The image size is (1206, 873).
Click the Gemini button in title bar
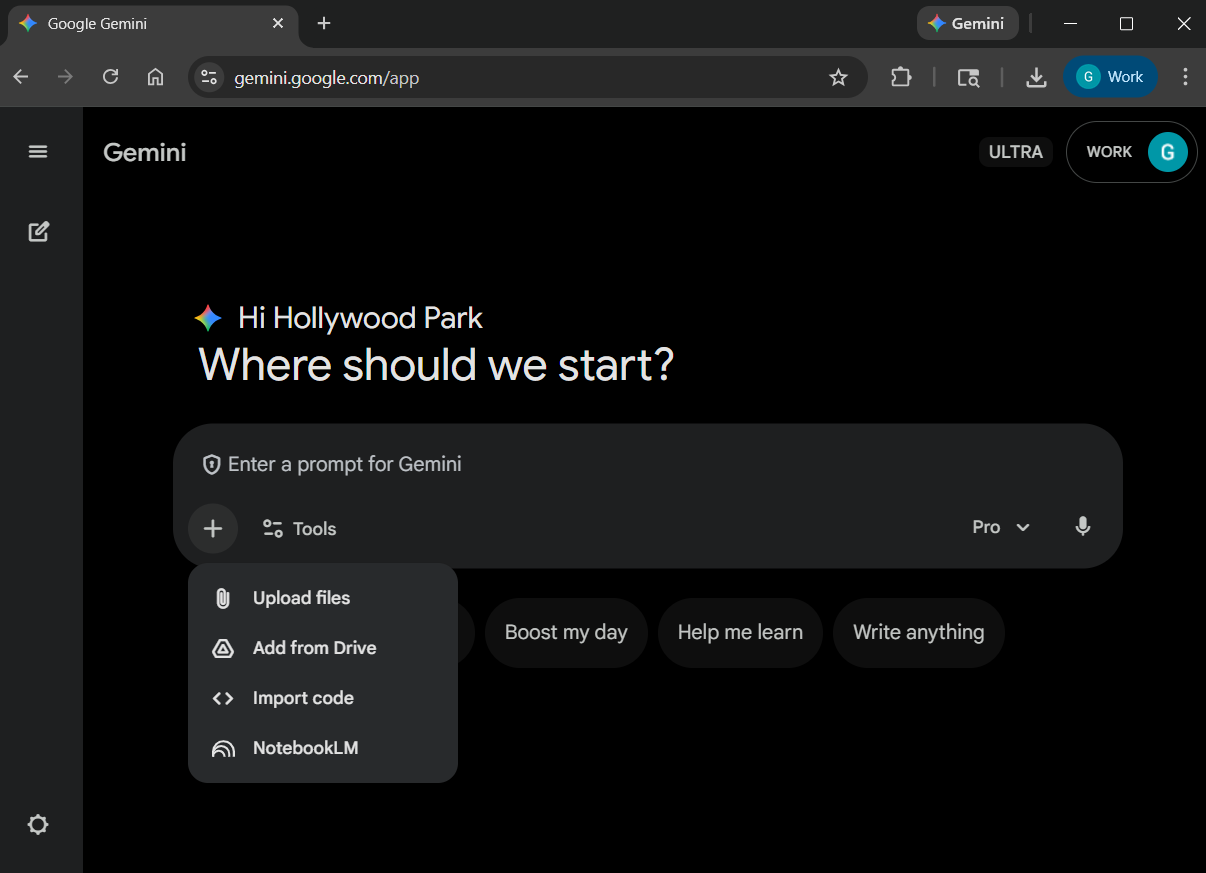pos(967,23)
